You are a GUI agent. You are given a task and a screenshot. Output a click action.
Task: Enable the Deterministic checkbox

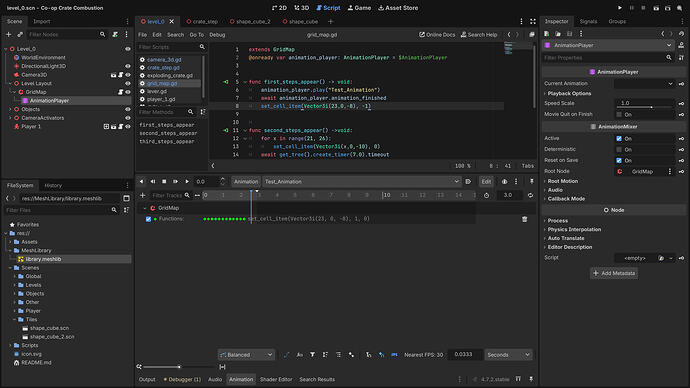tap(619, 150)
